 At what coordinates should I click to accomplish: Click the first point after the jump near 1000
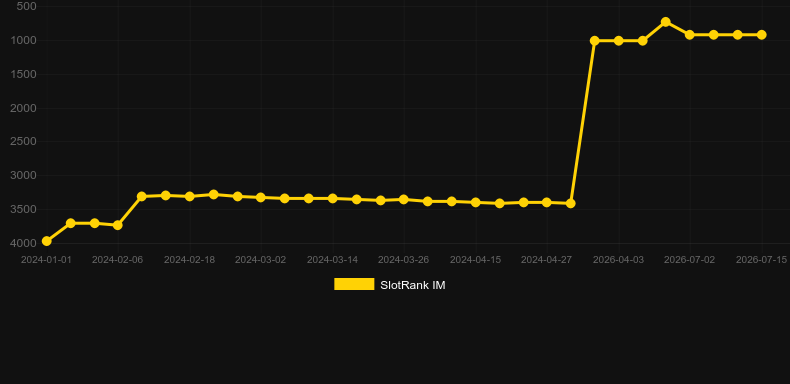(595, 41)
